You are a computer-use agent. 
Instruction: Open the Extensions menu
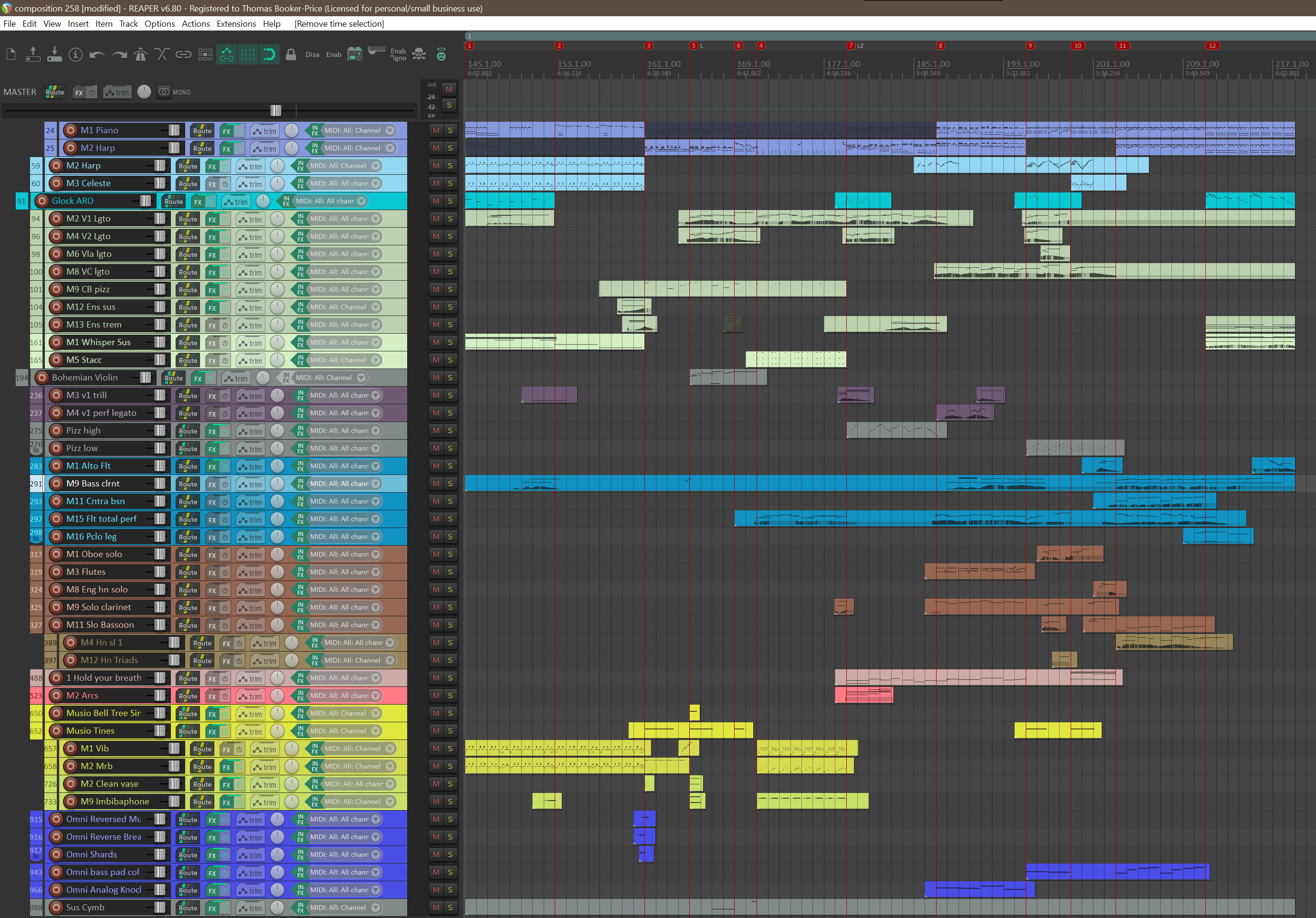pyautogui.click(x=236, y=23)
